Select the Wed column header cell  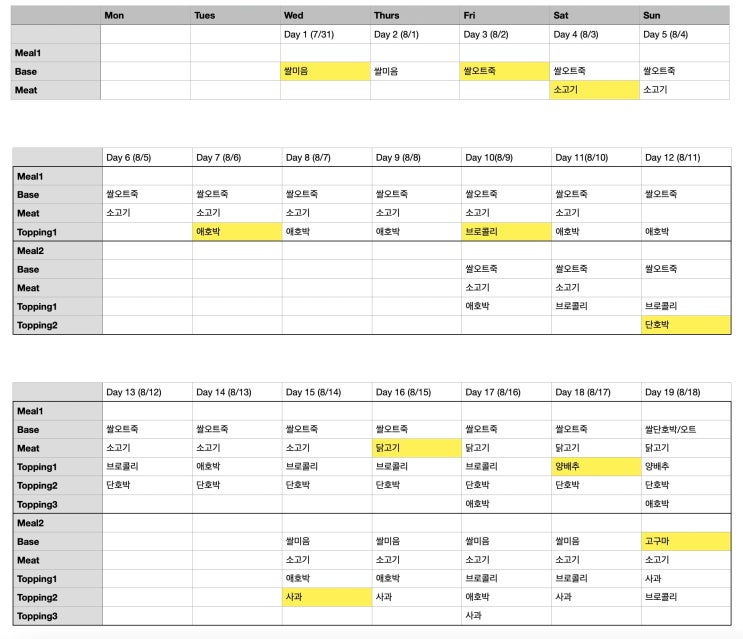tap(325, 15)
